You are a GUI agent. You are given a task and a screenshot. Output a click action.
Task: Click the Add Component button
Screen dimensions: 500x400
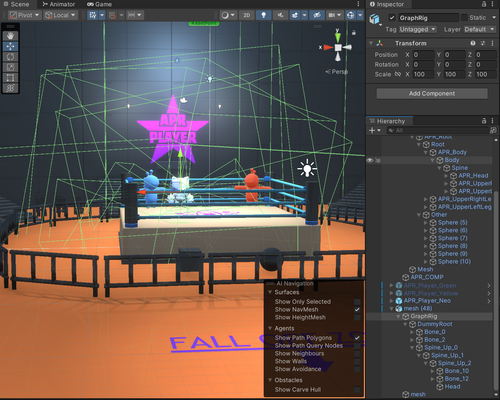432,94
